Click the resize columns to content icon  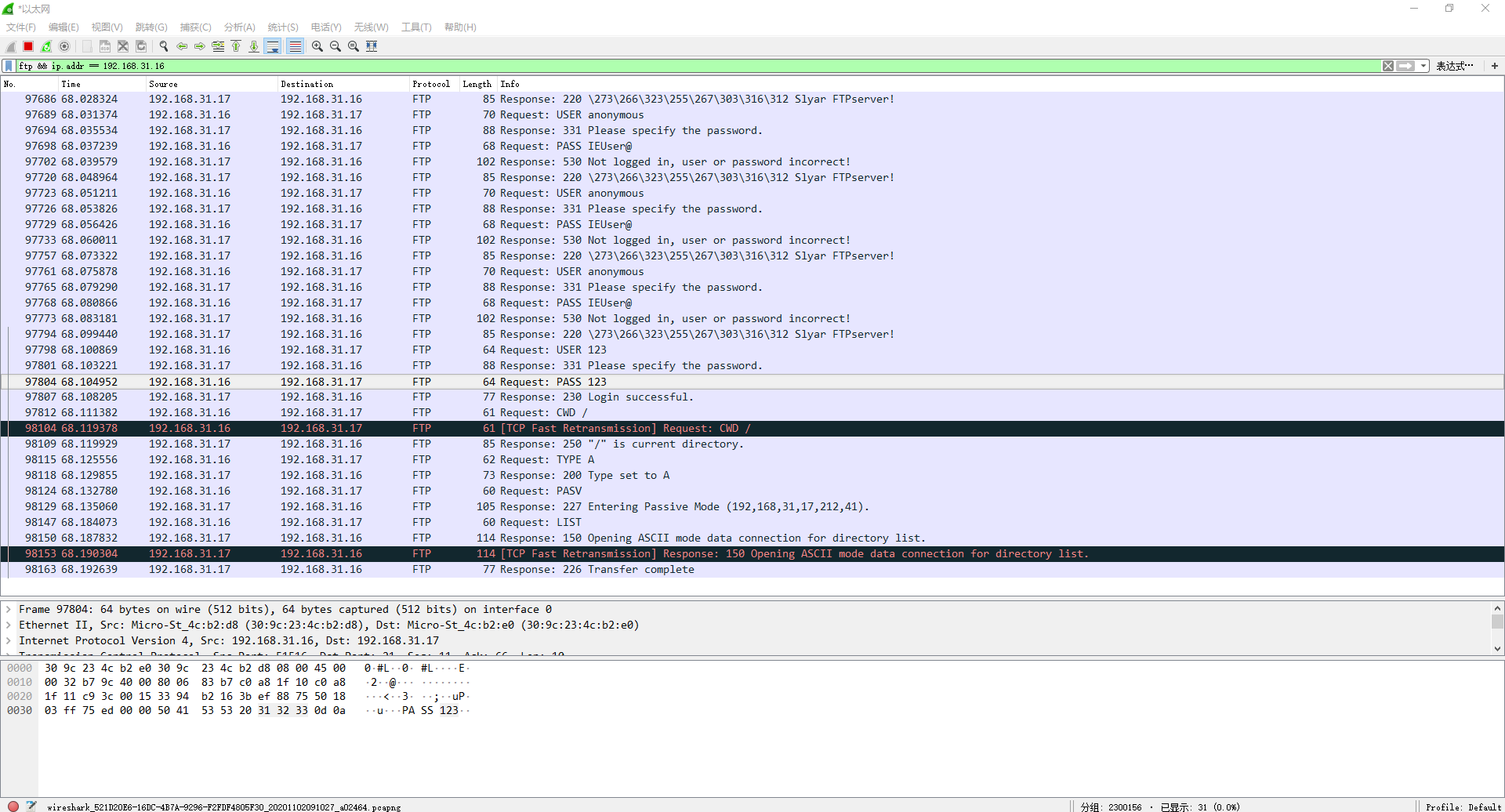click(372, 46)
